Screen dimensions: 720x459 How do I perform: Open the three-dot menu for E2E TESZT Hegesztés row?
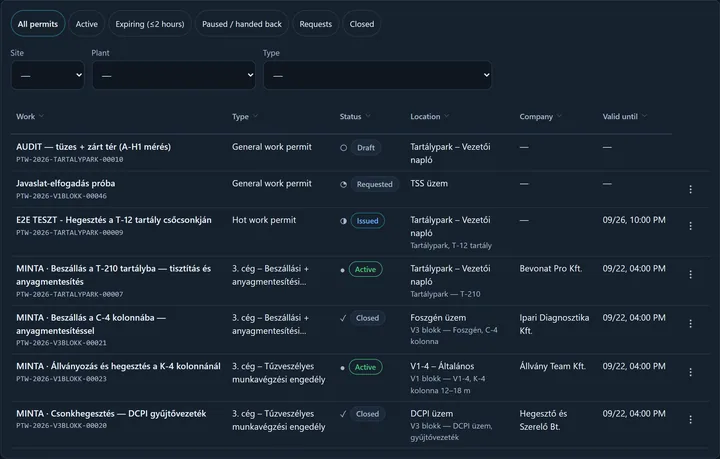(690, 226)
